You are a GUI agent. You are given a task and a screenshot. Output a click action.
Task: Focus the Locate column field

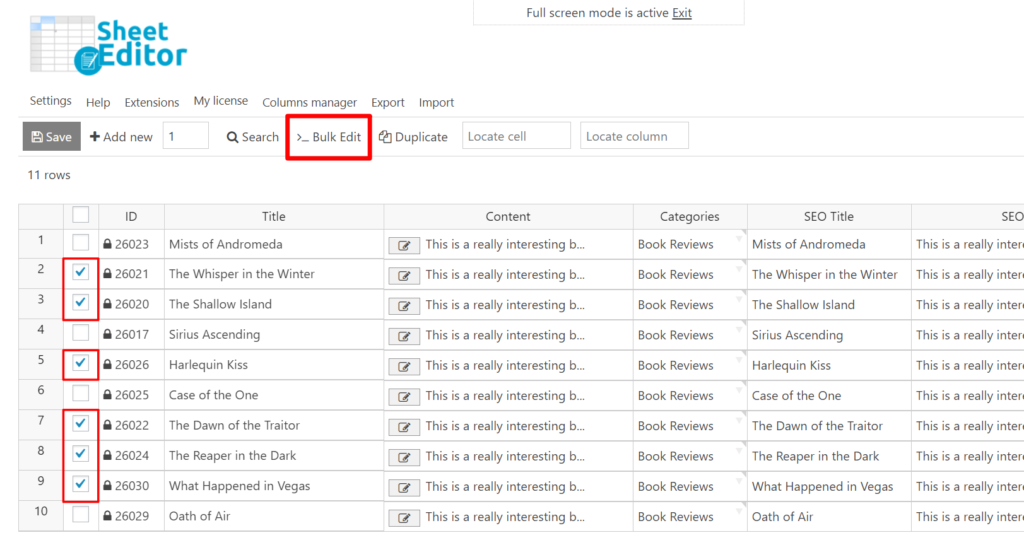click(634, 136)
